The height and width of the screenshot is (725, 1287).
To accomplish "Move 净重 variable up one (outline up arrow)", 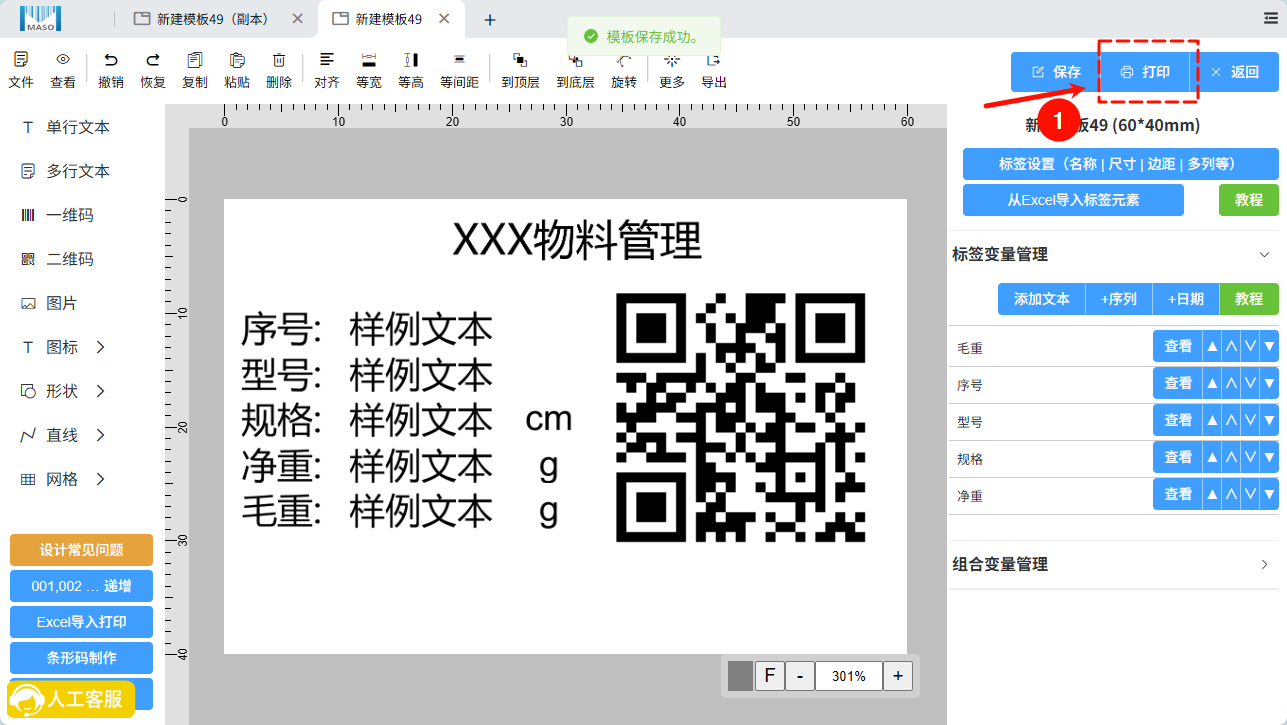I will [x=1231, y=495].
